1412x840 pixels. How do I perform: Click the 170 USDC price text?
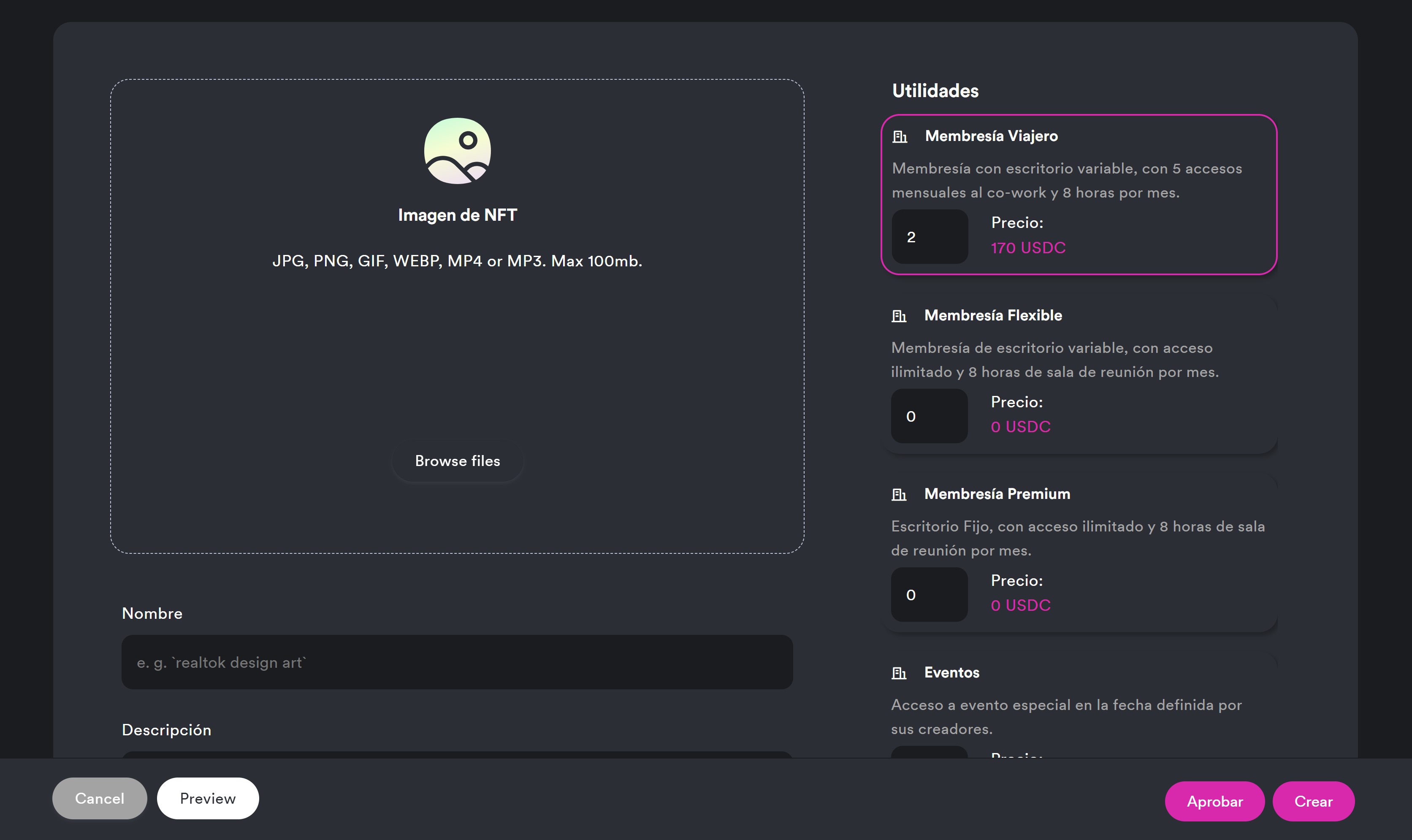pyautogui.click(x=1028, y=248)
